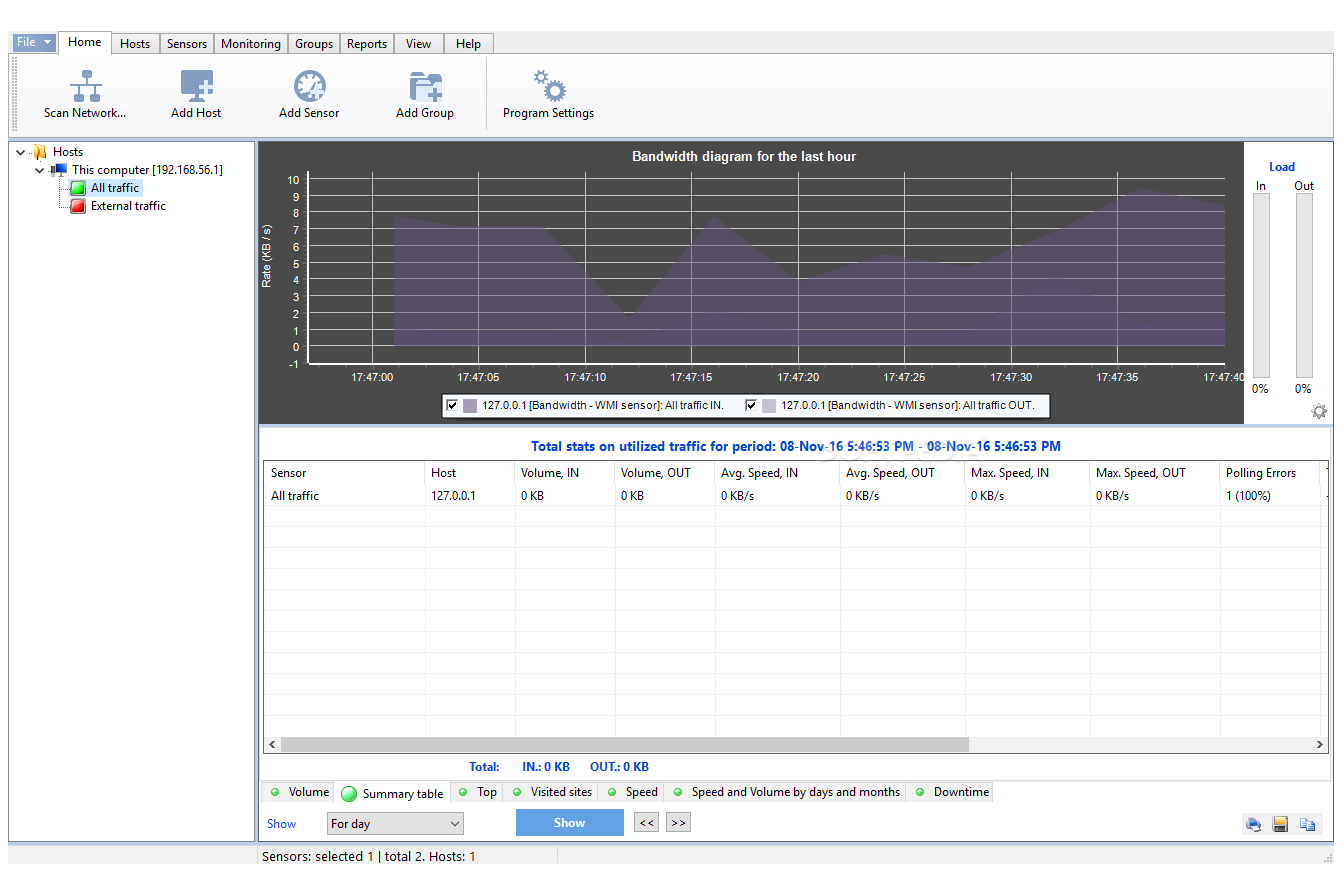The width and height of the screenshot is (1342, 872).
Task: Open the Summary table tab
Action: [x=393, y=793]
